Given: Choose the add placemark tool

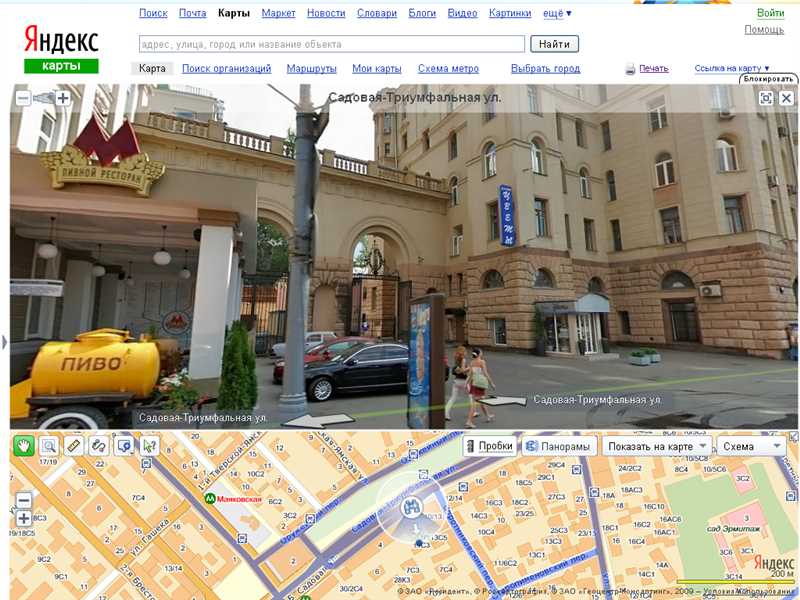Looking at the screenshot, I should pos(124,446).
